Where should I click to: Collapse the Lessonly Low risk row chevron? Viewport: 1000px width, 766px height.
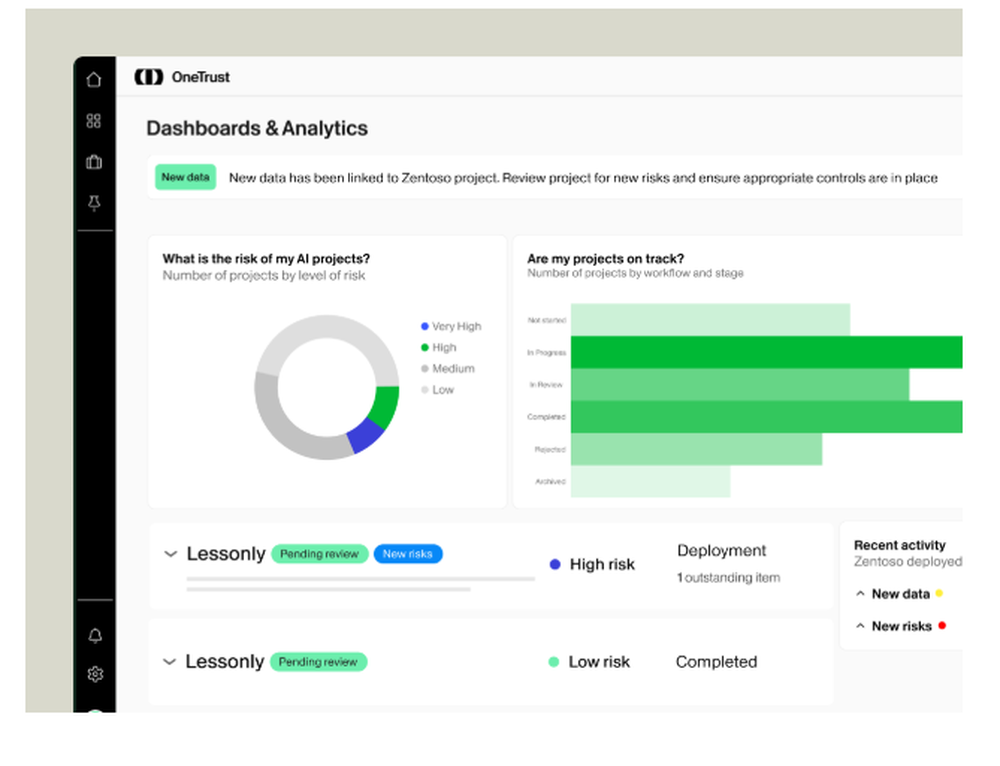(x=169, y=661)
